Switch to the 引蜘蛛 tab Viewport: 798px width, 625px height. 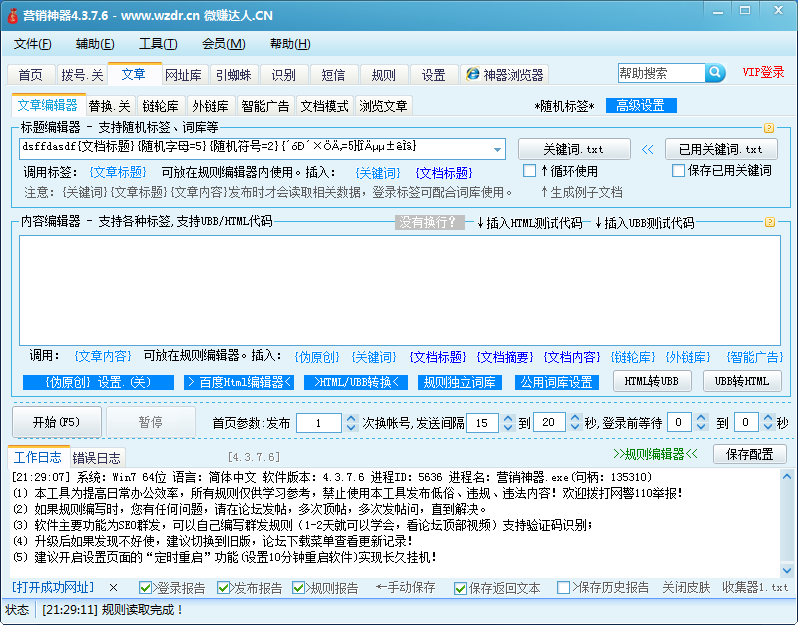click(234, 75)
